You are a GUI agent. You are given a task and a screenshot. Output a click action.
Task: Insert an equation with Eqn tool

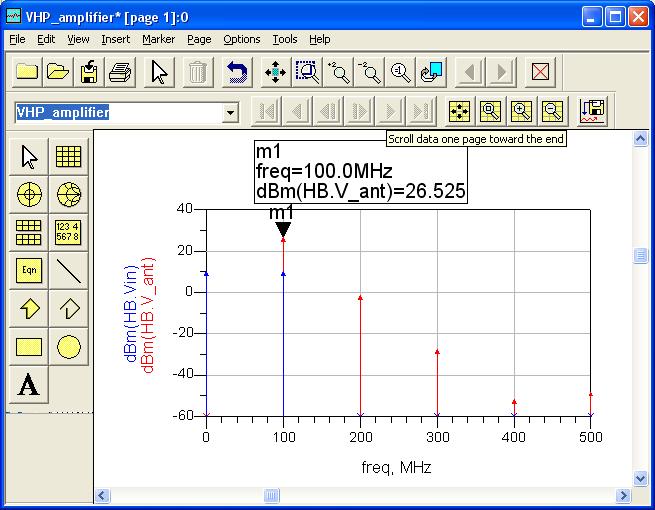pyautogui.click(x=29, y=270)
